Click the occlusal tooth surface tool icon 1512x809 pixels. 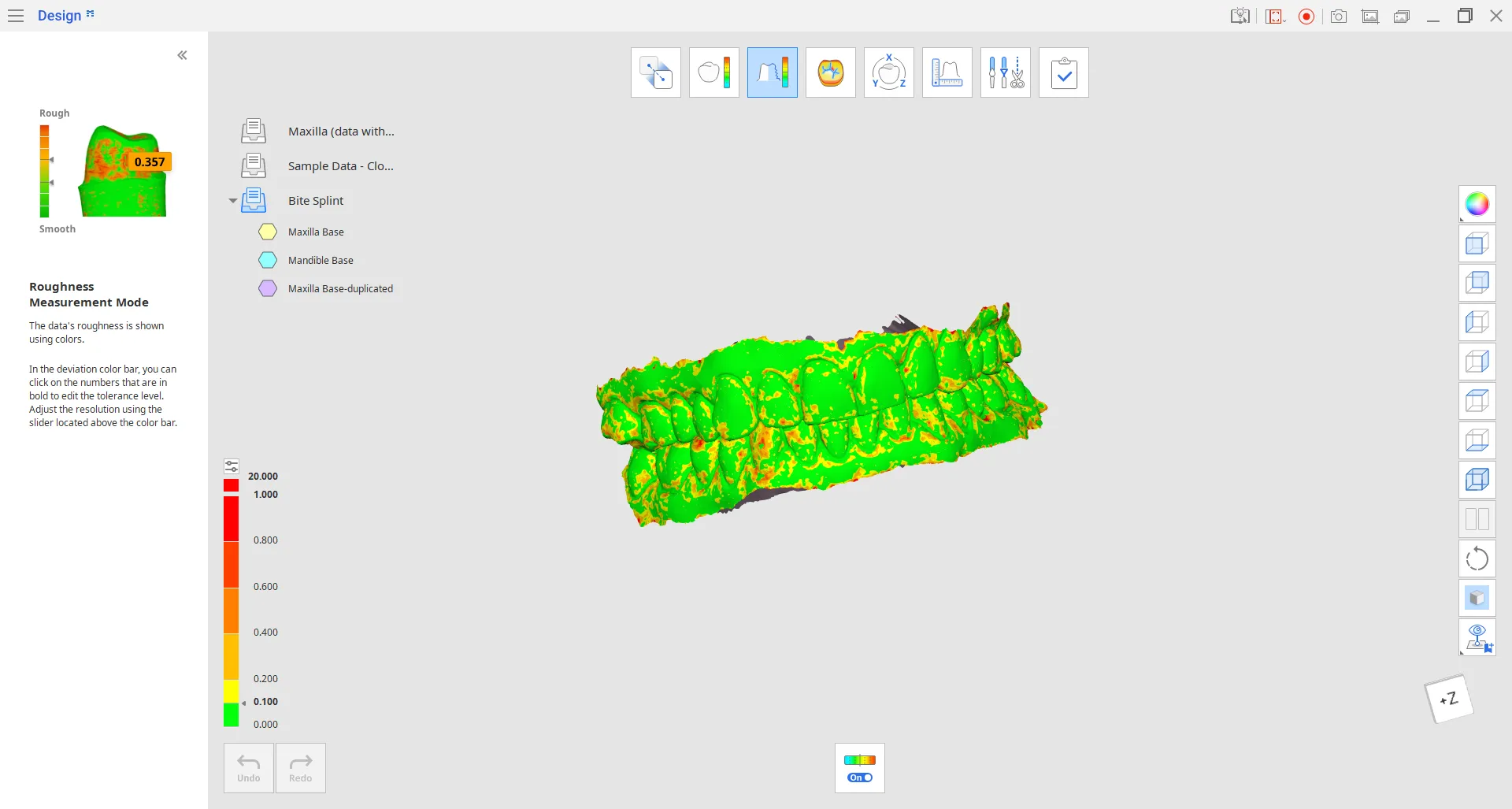[830, 72]
